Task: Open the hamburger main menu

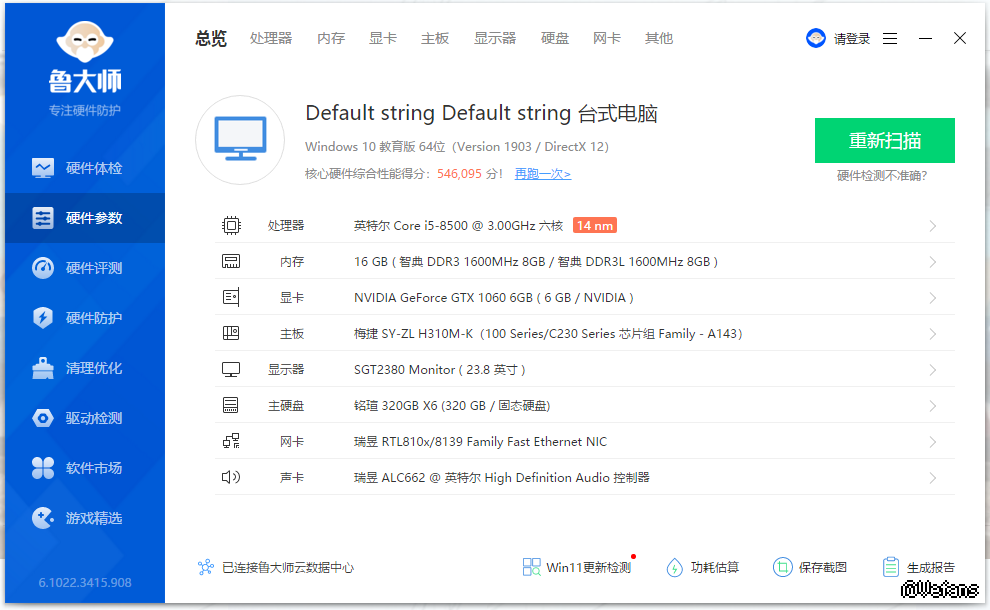Action: click(x=890, y=38)
